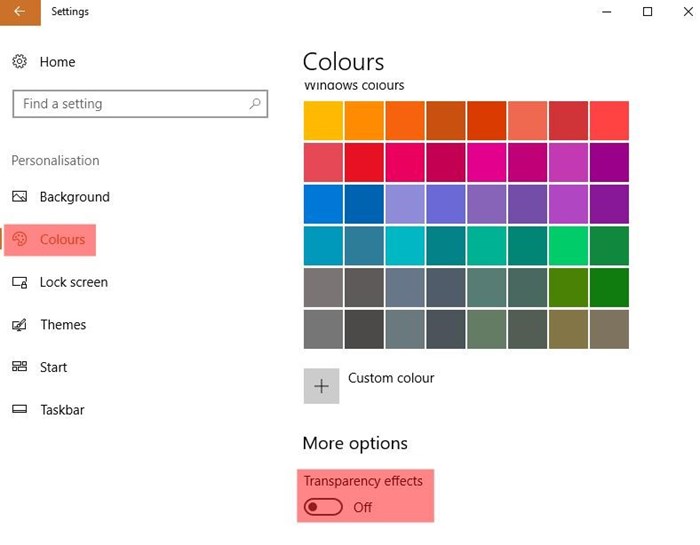This screenshot has height=545, width=700.
Task: Toggle the Transparency effects switch
Action: coord(323,507)
